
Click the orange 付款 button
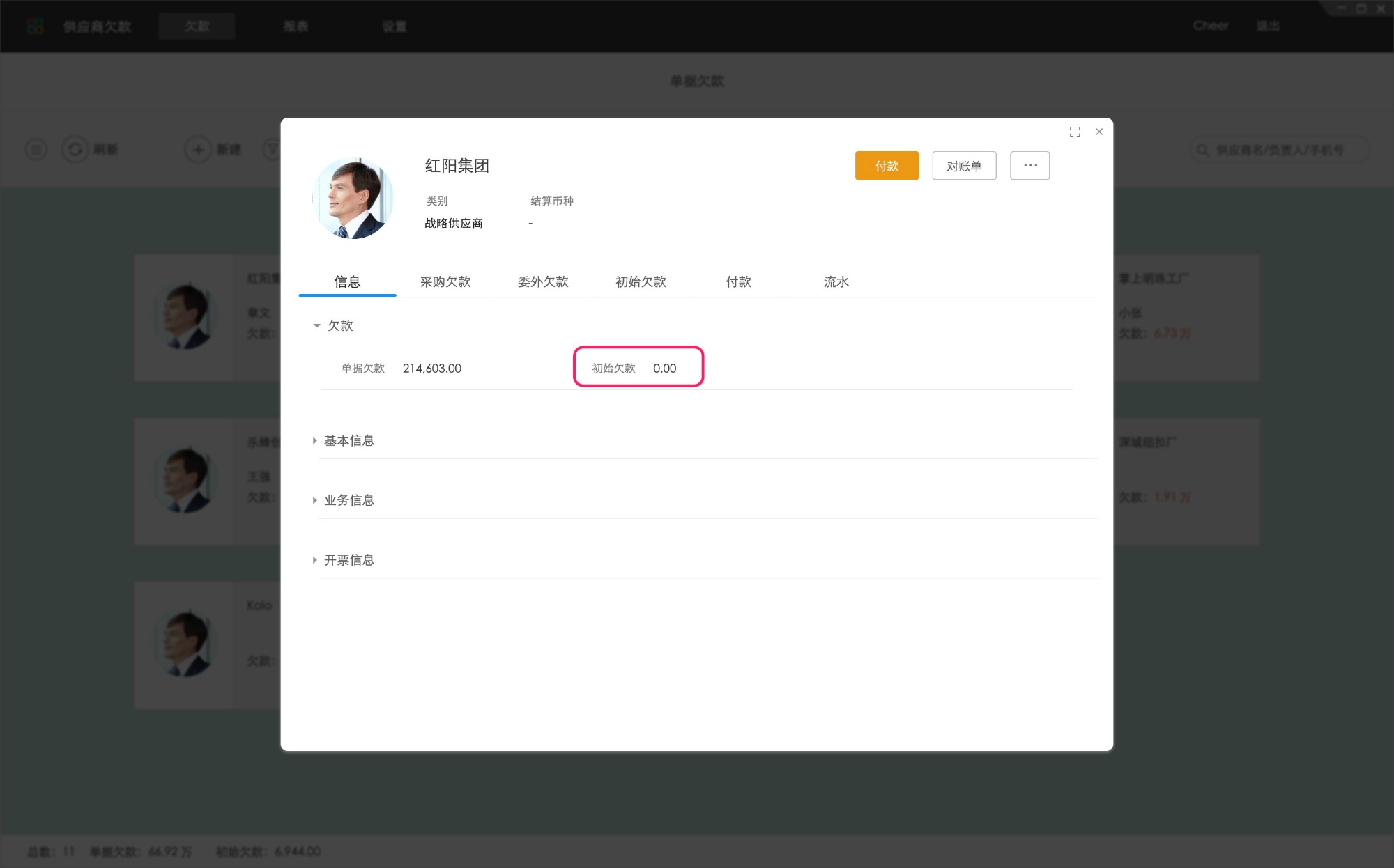coord(886,165)
